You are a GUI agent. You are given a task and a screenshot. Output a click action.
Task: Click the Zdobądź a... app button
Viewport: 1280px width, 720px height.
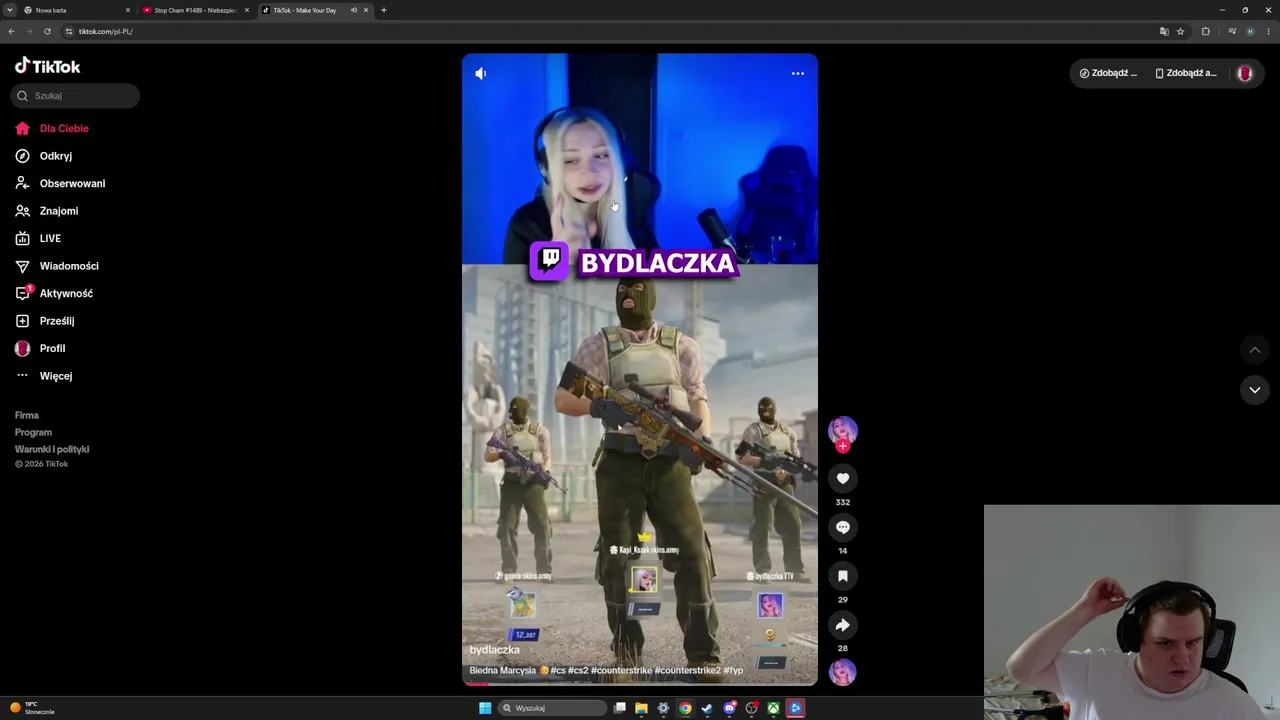1186,73
